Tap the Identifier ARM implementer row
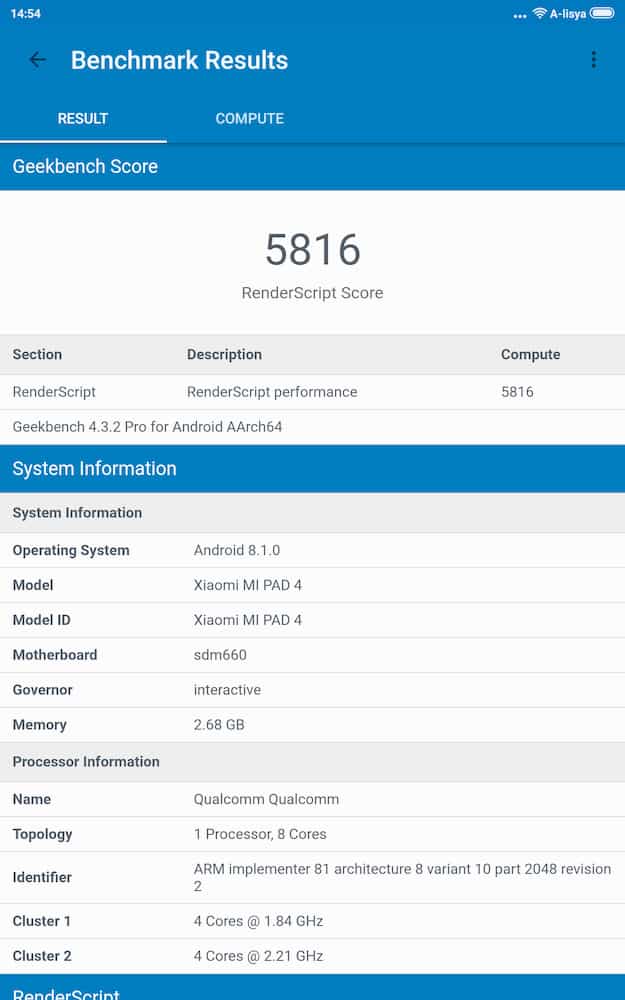The width and height of the screenshot is (625, 1000). coord(312,877)
